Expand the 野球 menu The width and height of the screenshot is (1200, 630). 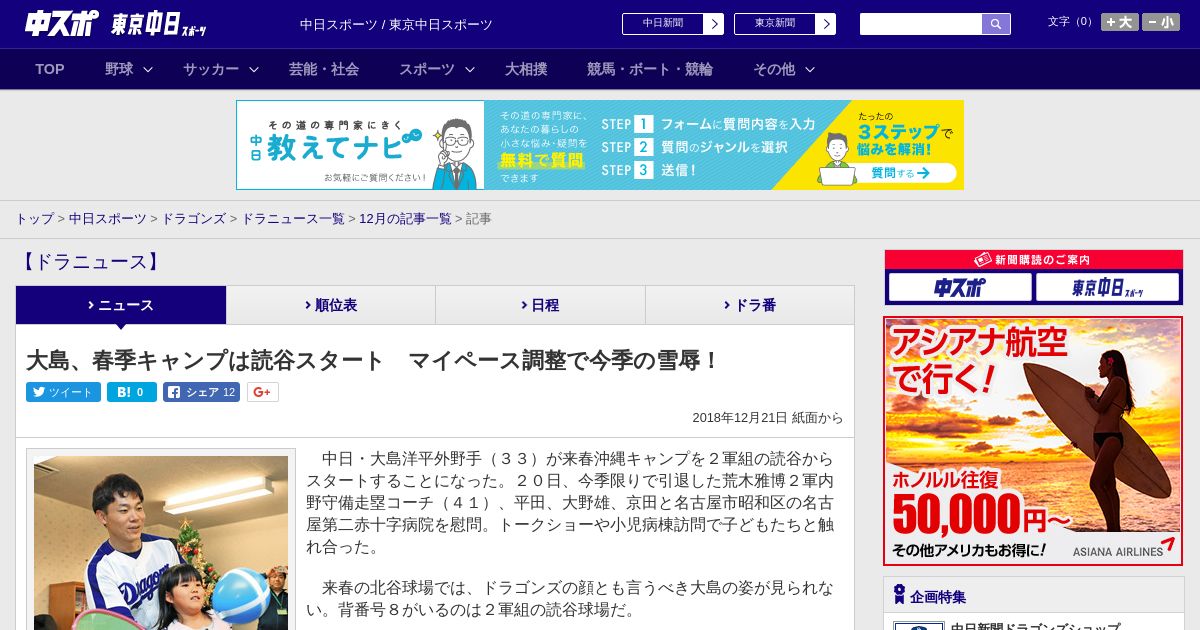pyautogui.click(x=129, y=69)
